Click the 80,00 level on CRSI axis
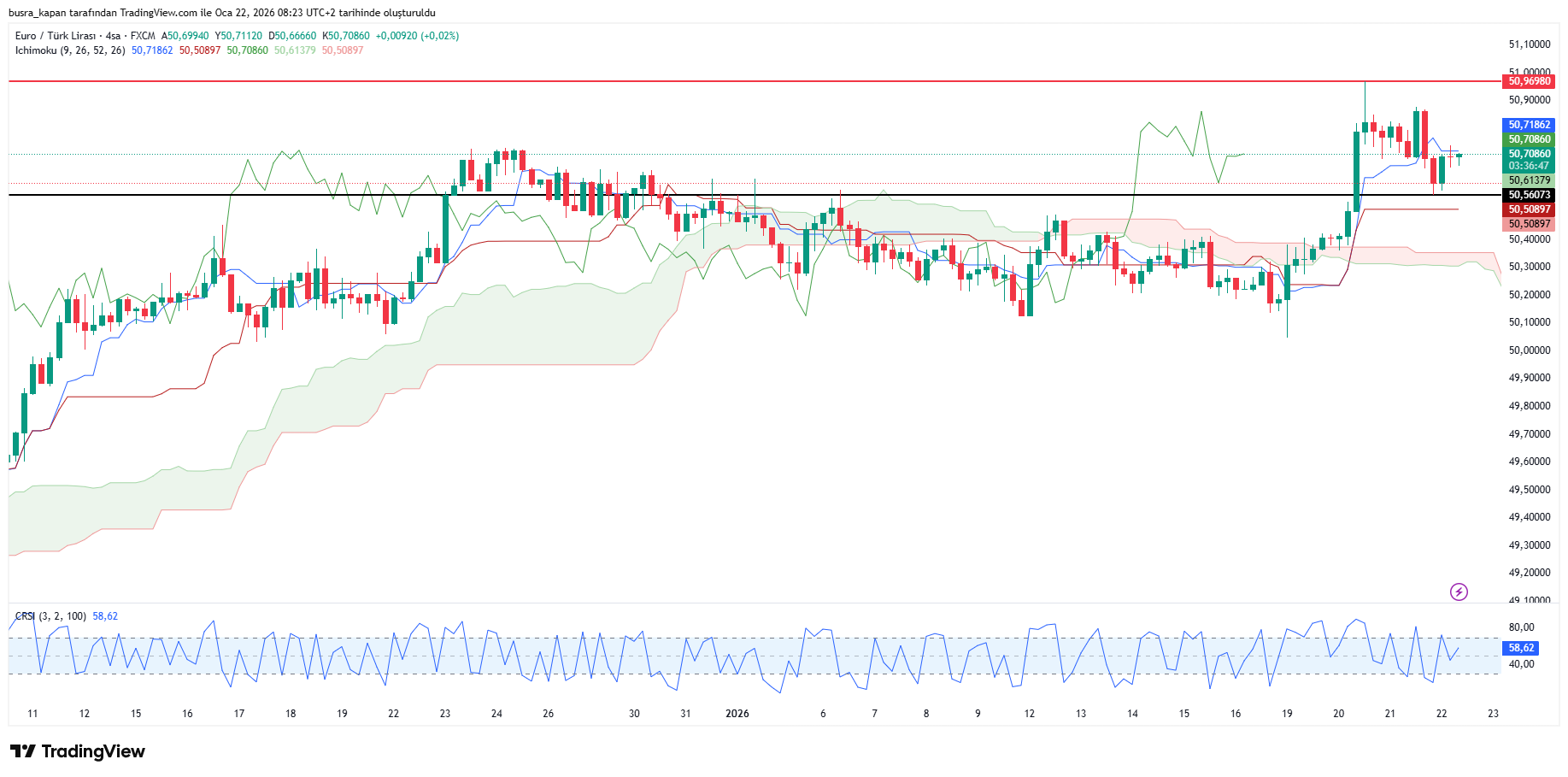Viewport: 1568px width, 777px height. (1521, 627)
